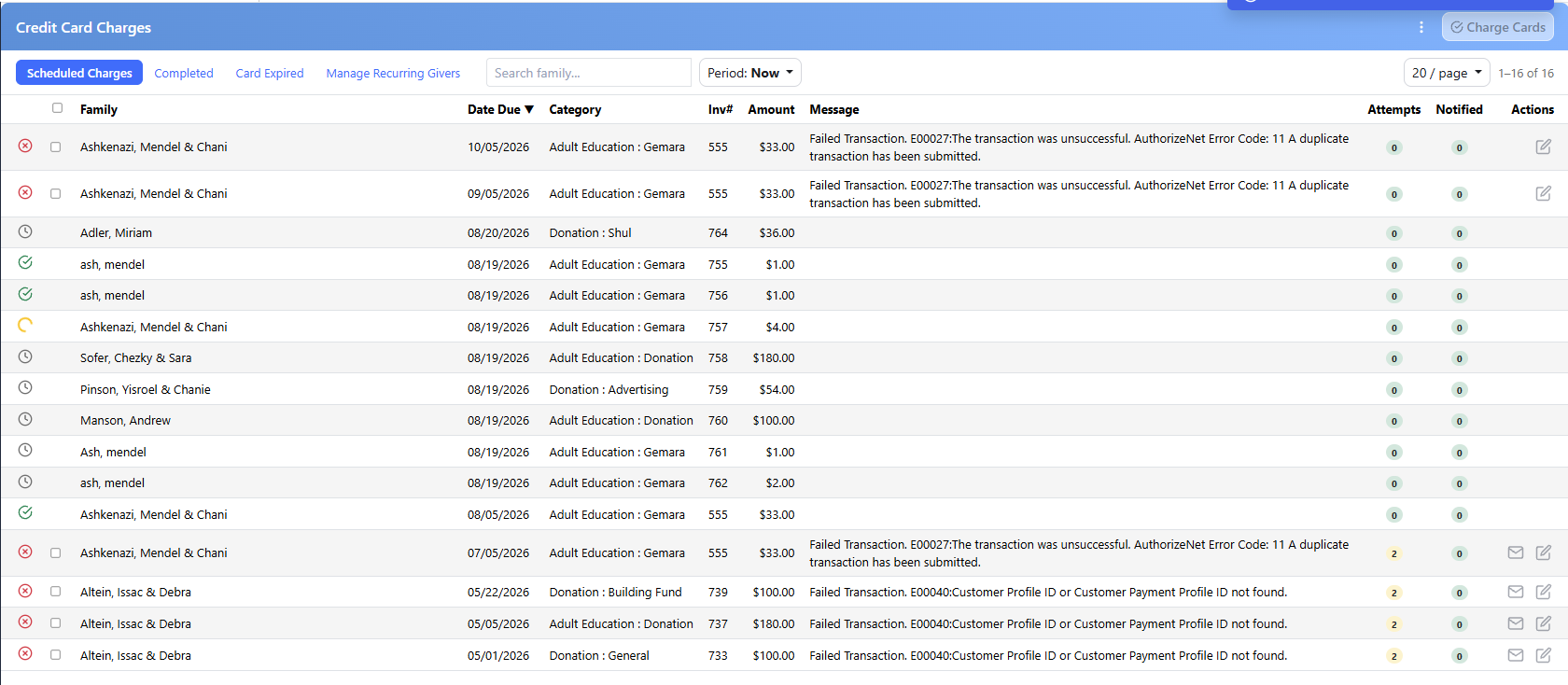The height and width of the screenshot is (685, 1568).
Task: Edit the Ashkenazi charge due 07/05/2026
Action: click(1544, 552)
